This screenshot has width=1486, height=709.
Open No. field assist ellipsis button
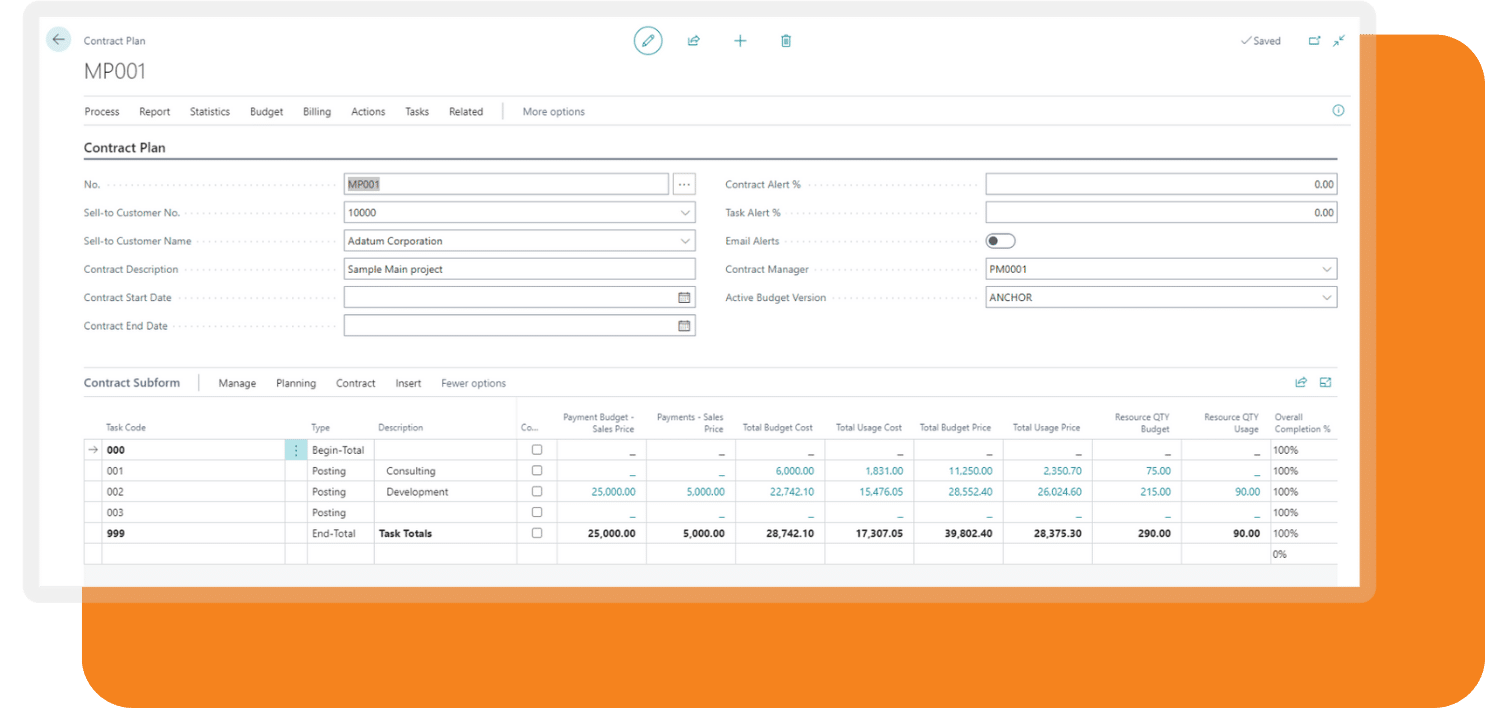coord(684,184)
